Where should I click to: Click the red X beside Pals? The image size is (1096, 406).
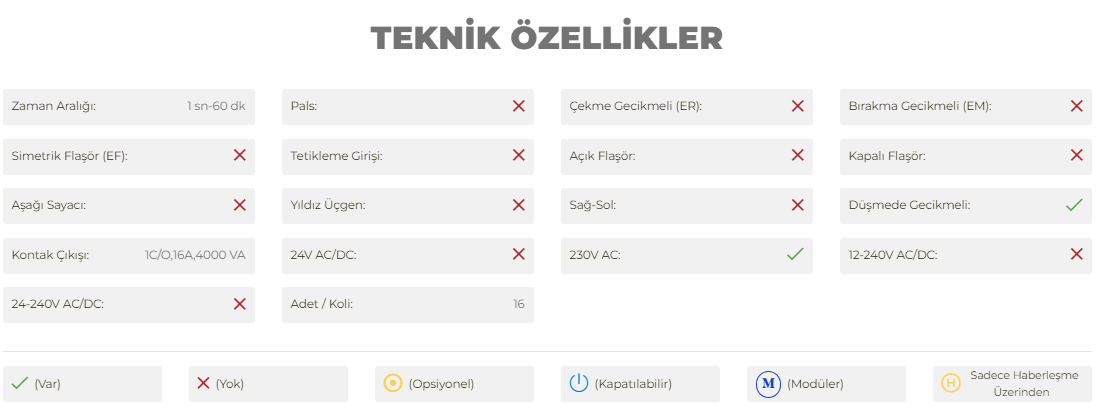[519, 106]
